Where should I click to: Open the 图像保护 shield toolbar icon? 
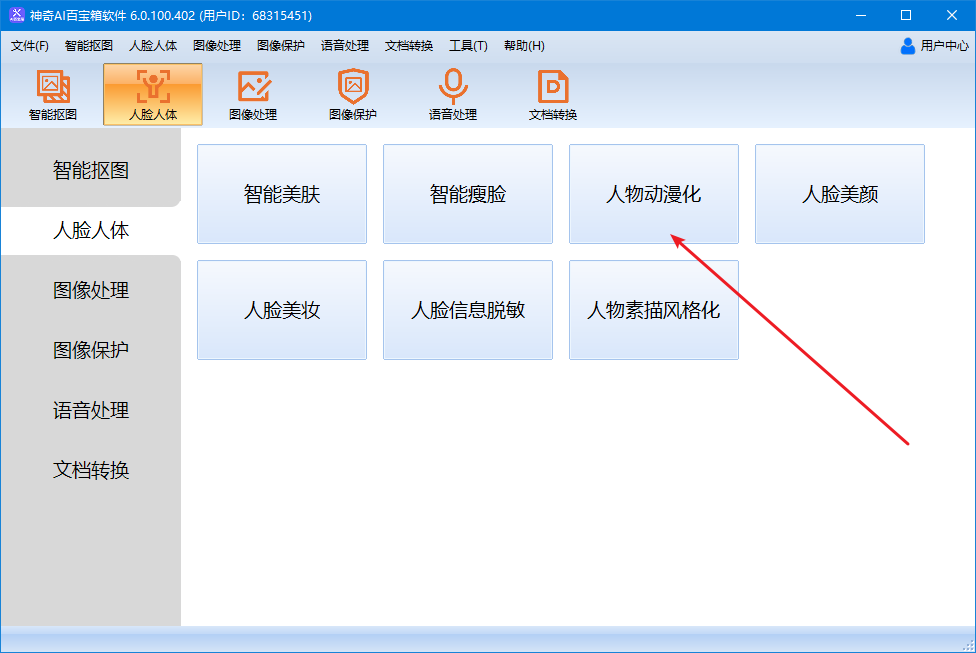[x=353, y=95]
